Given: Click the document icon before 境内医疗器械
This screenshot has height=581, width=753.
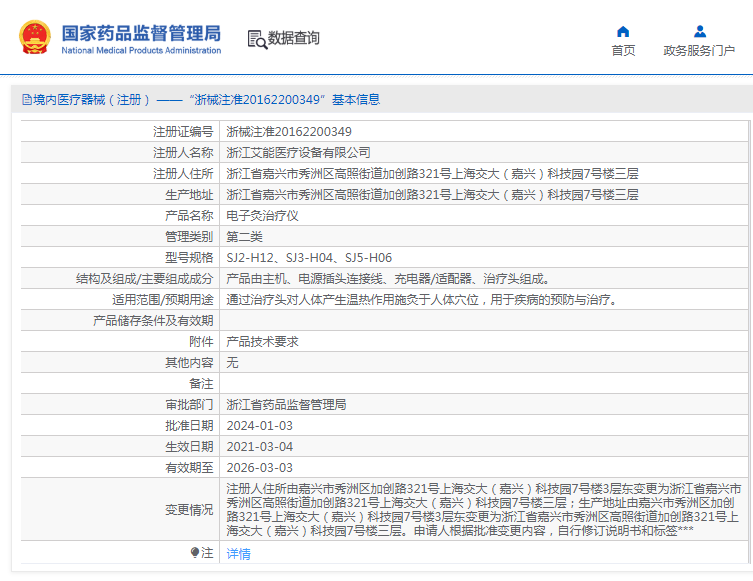Looking at the screenshot, I should tap(27, 99).
